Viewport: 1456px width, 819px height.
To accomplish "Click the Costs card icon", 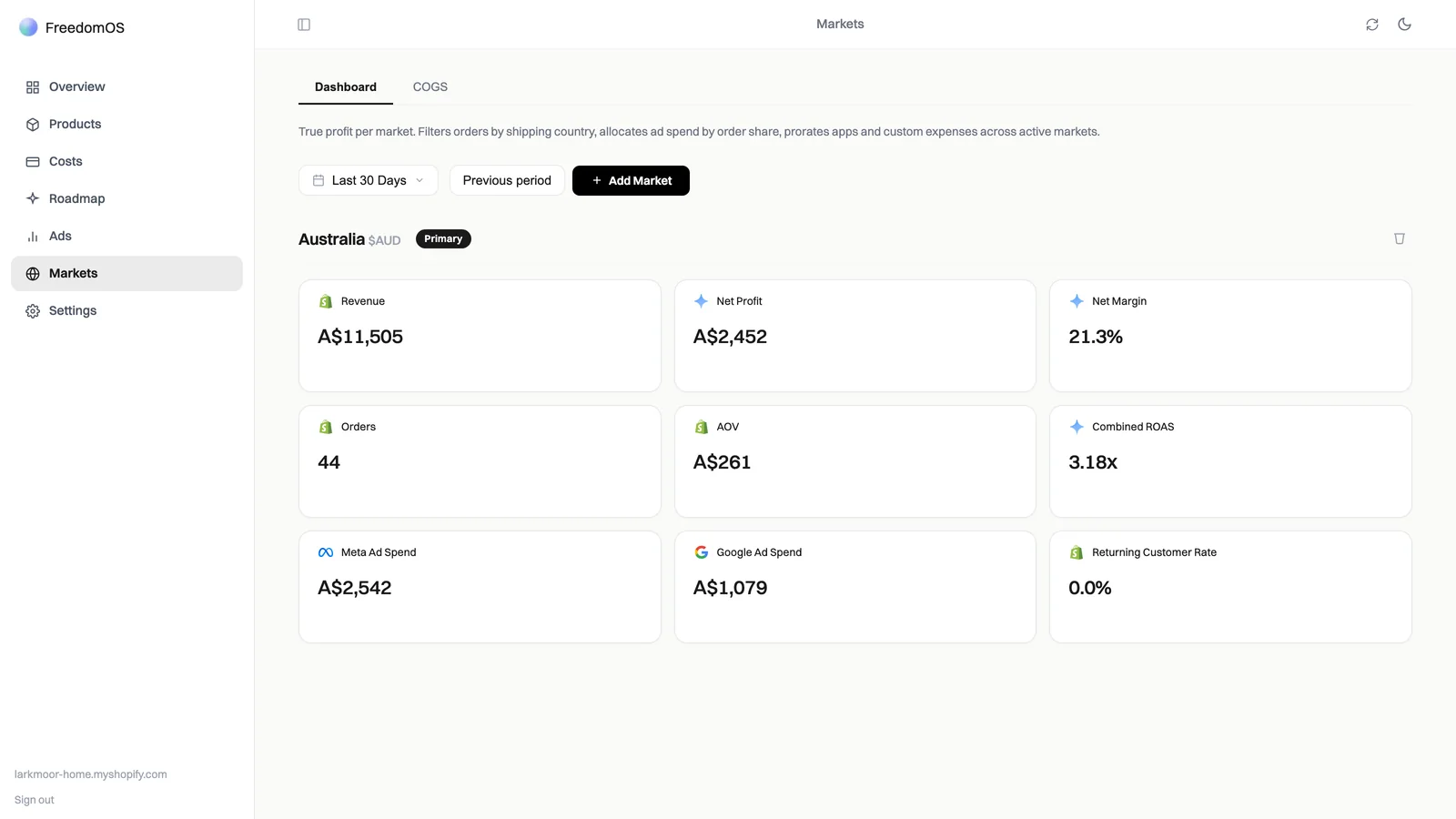I will point(33,162).
